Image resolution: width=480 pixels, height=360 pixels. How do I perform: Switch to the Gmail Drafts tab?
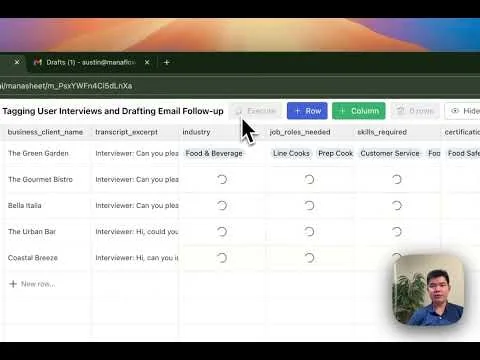tap(85, 62)
